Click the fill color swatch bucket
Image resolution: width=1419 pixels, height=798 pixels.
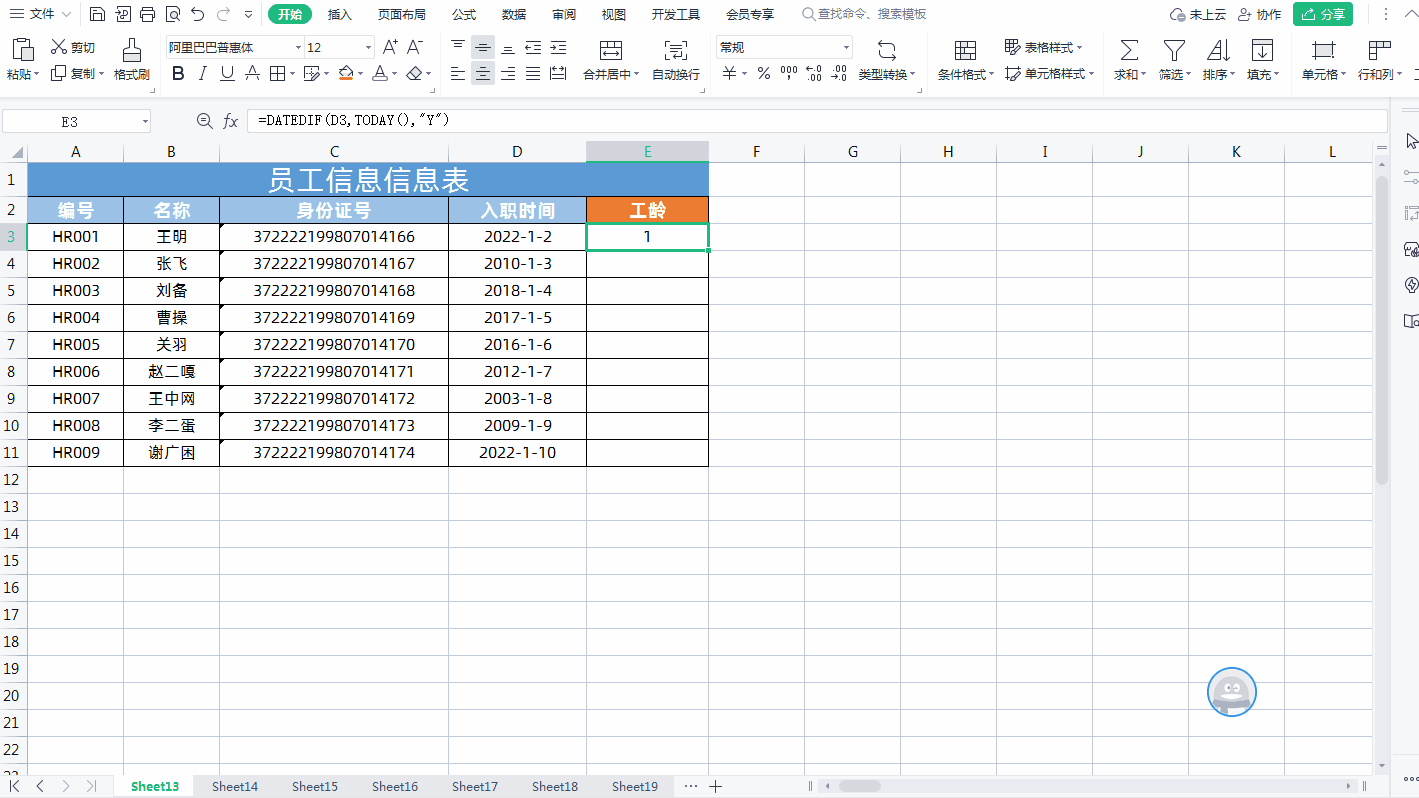pos(346,73)
